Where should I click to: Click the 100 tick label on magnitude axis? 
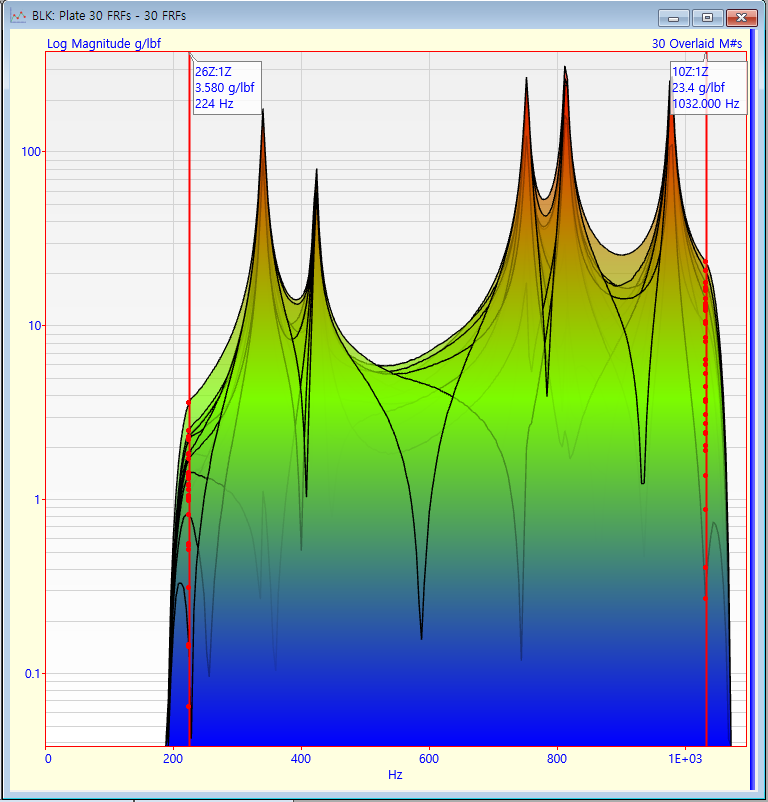(31, 152)
